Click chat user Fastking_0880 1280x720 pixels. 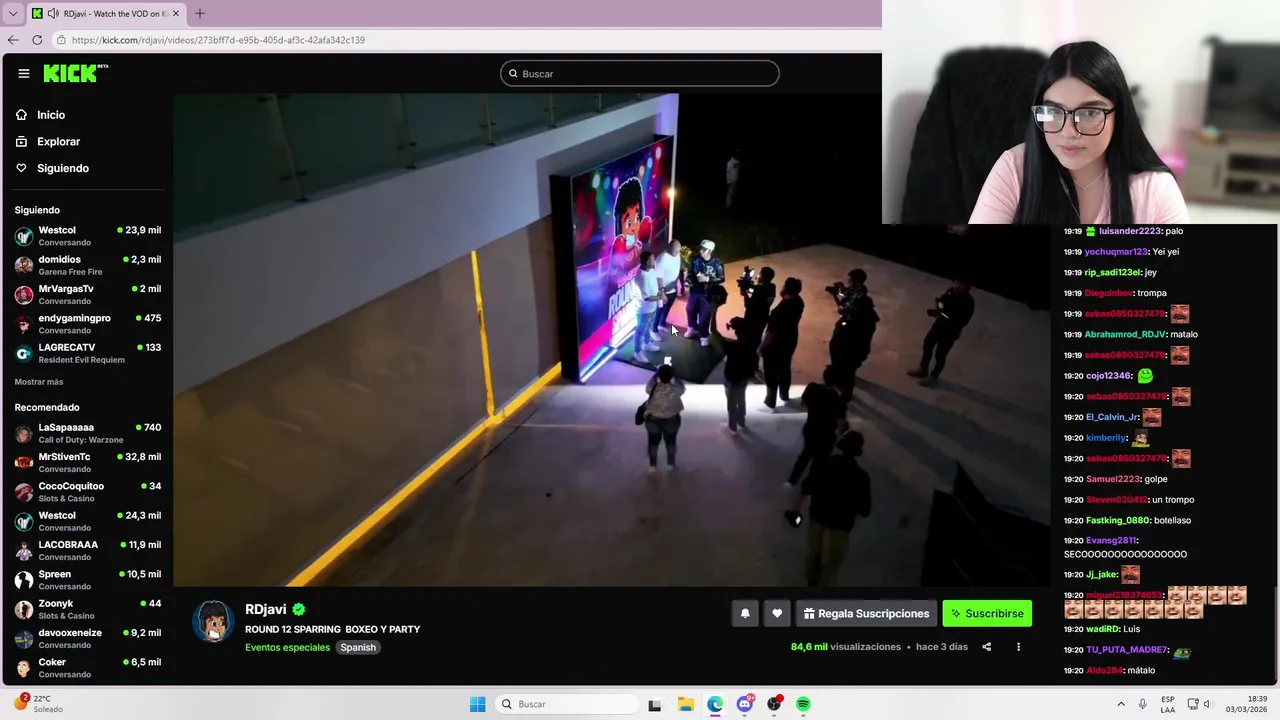pos(1118,520)
